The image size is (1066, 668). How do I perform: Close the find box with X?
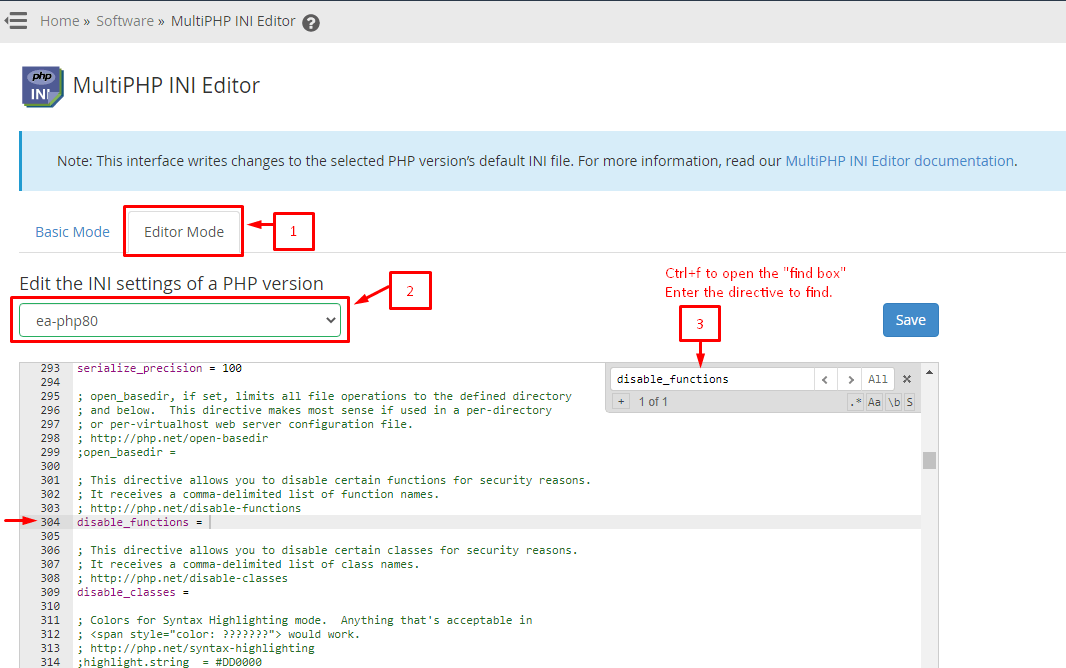pos(906,379)
